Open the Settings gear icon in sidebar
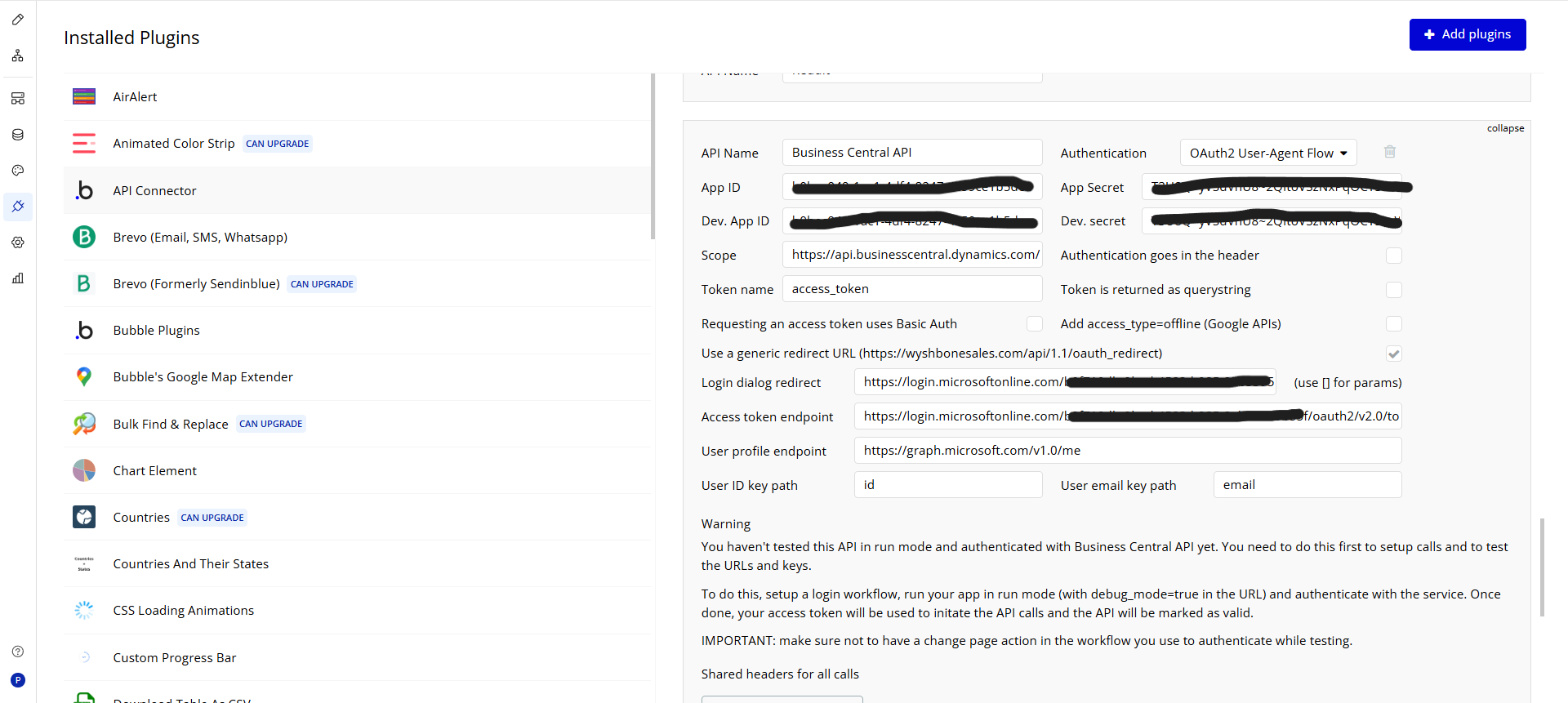 tap(18, 242)
